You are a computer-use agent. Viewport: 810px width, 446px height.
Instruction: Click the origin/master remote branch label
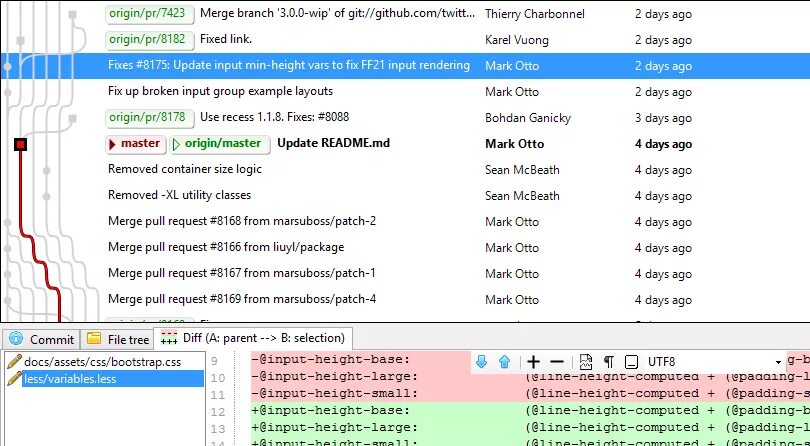pos(220,144)
